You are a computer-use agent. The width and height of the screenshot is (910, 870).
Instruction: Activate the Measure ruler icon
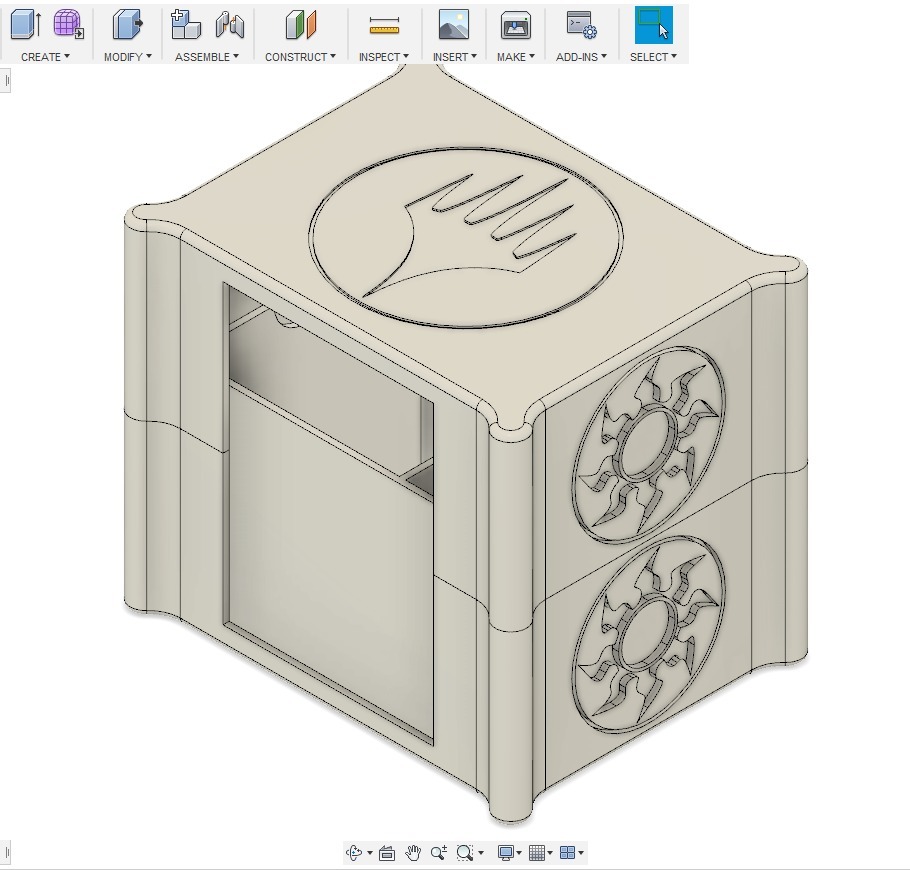(384, 24)
